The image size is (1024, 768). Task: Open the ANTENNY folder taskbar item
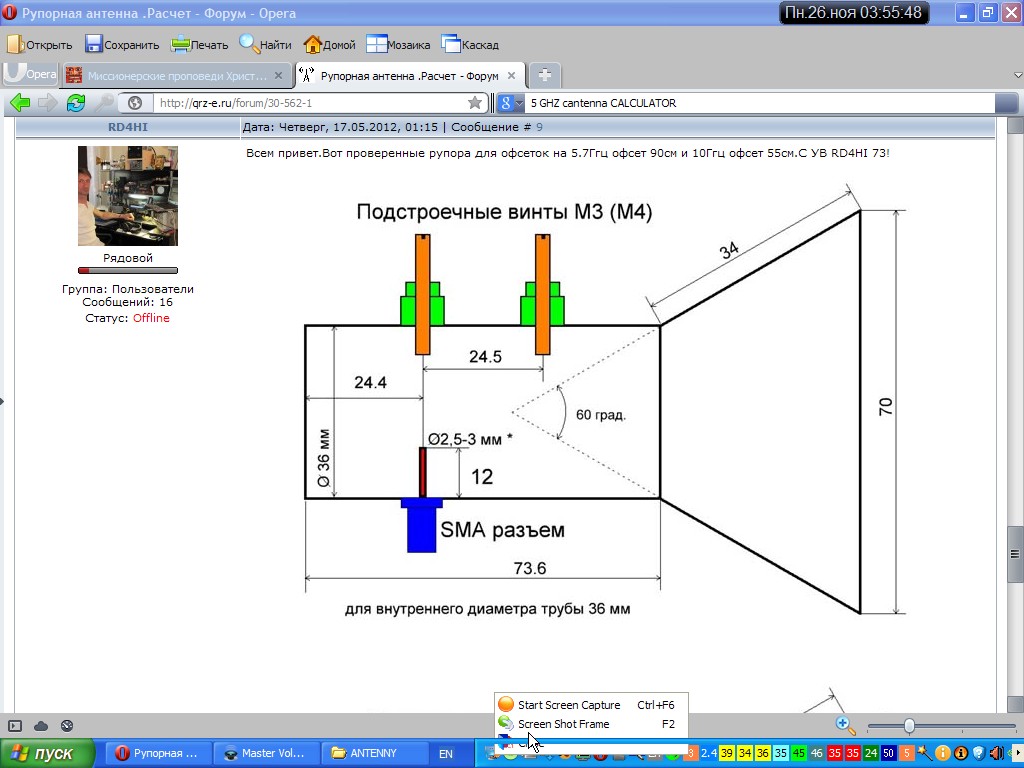click(x=376, y=753)
